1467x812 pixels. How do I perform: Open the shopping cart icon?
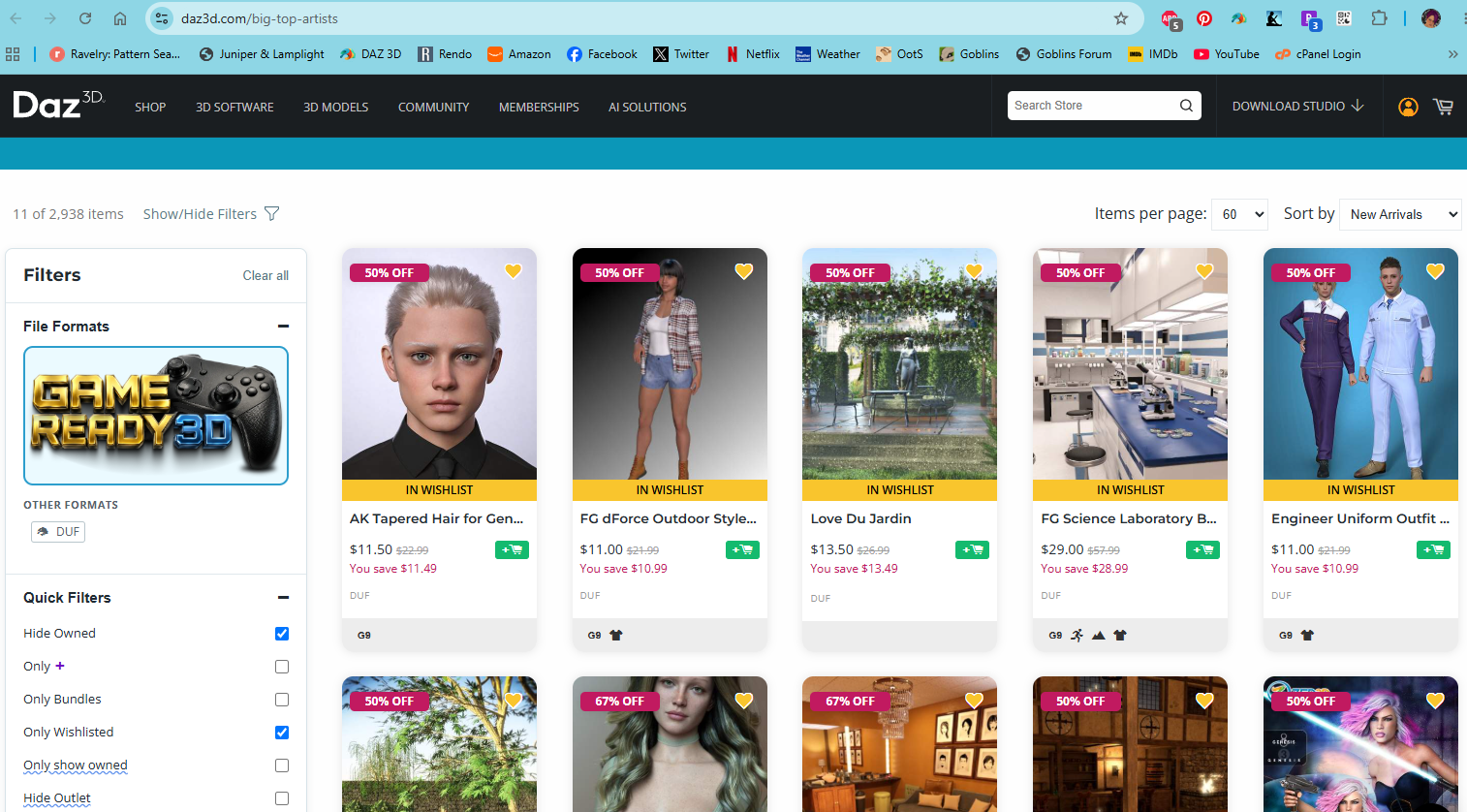pos(1443,107)
